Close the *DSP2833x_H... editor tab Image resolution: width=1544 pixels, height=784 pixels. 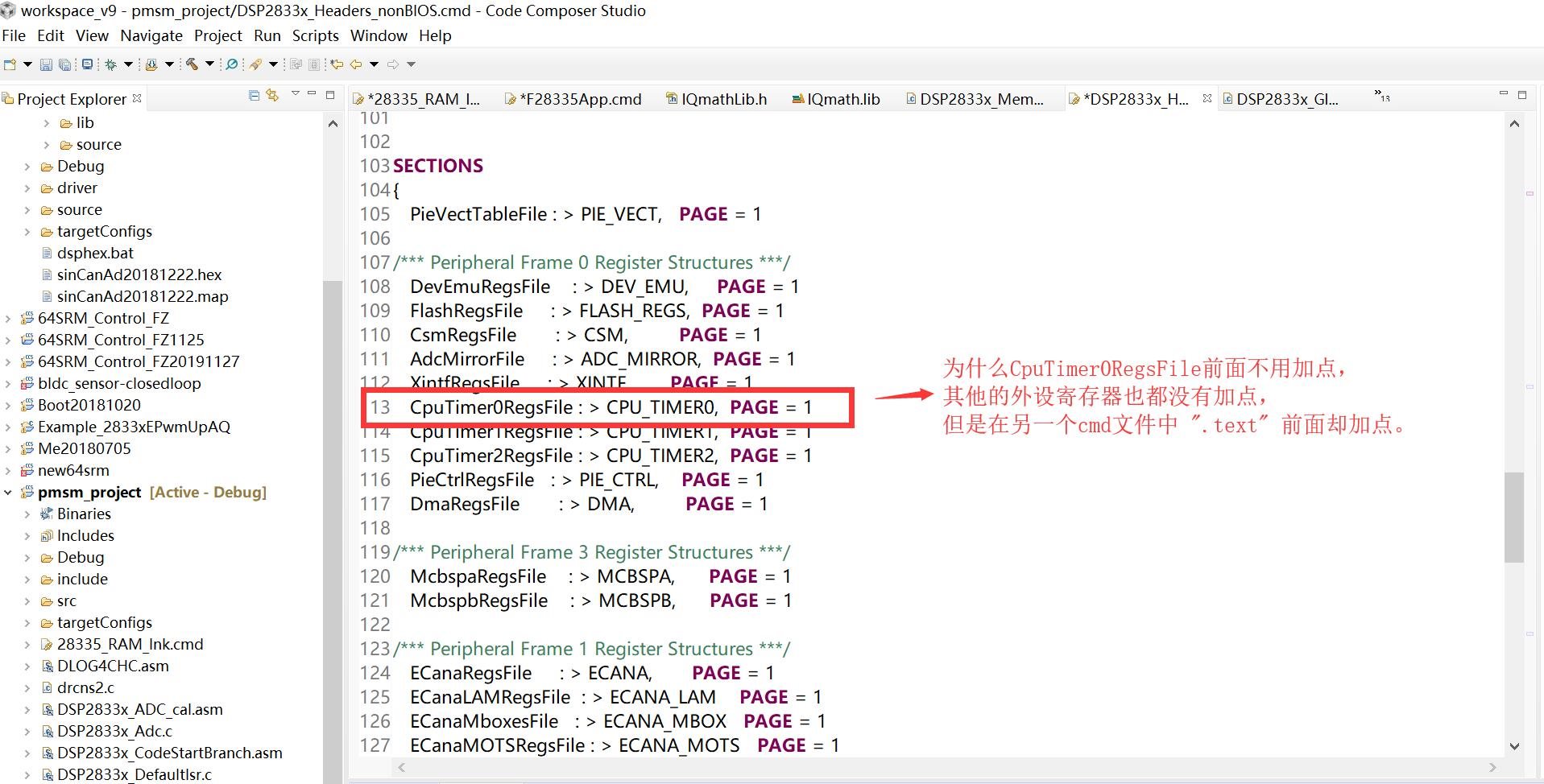pos(1207,98)
